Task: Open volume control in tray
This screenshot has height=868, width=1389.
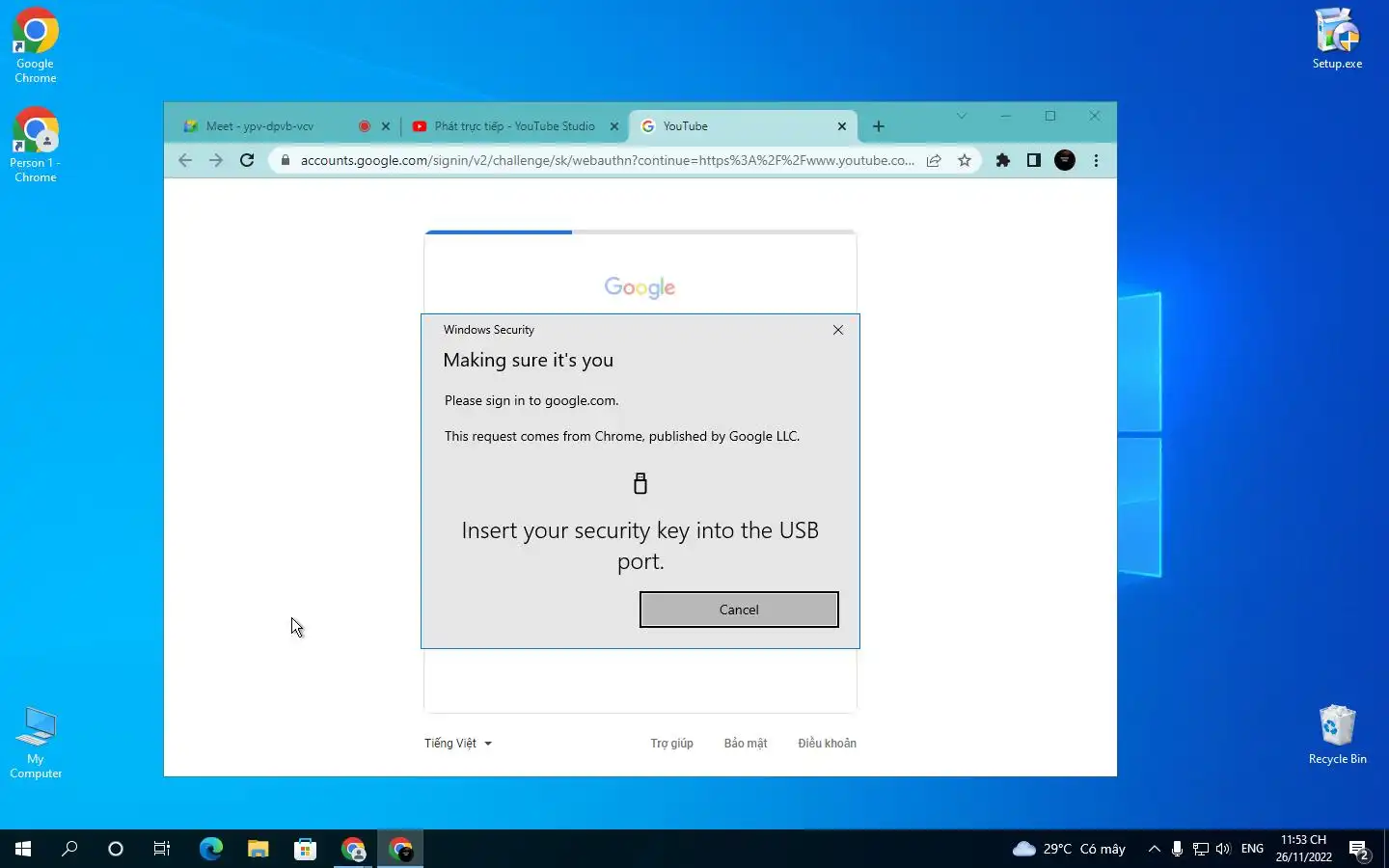Action: pyautogui.click(x=1223, y=849)
